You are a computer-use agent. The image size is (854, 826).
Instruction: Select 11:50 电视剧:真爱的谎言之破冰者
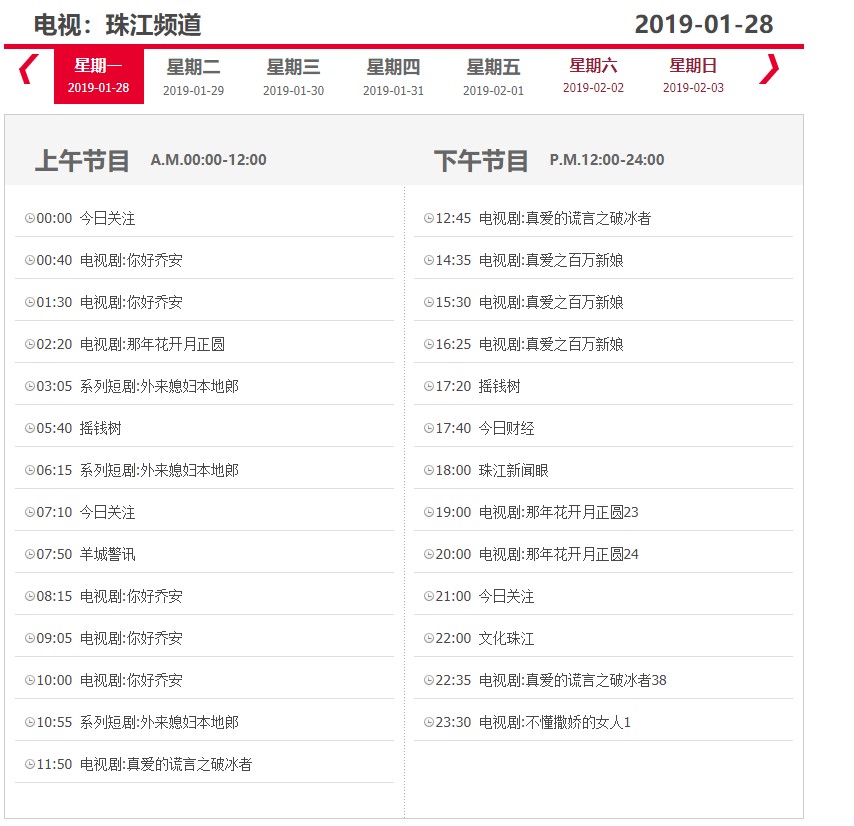point(204,764)
